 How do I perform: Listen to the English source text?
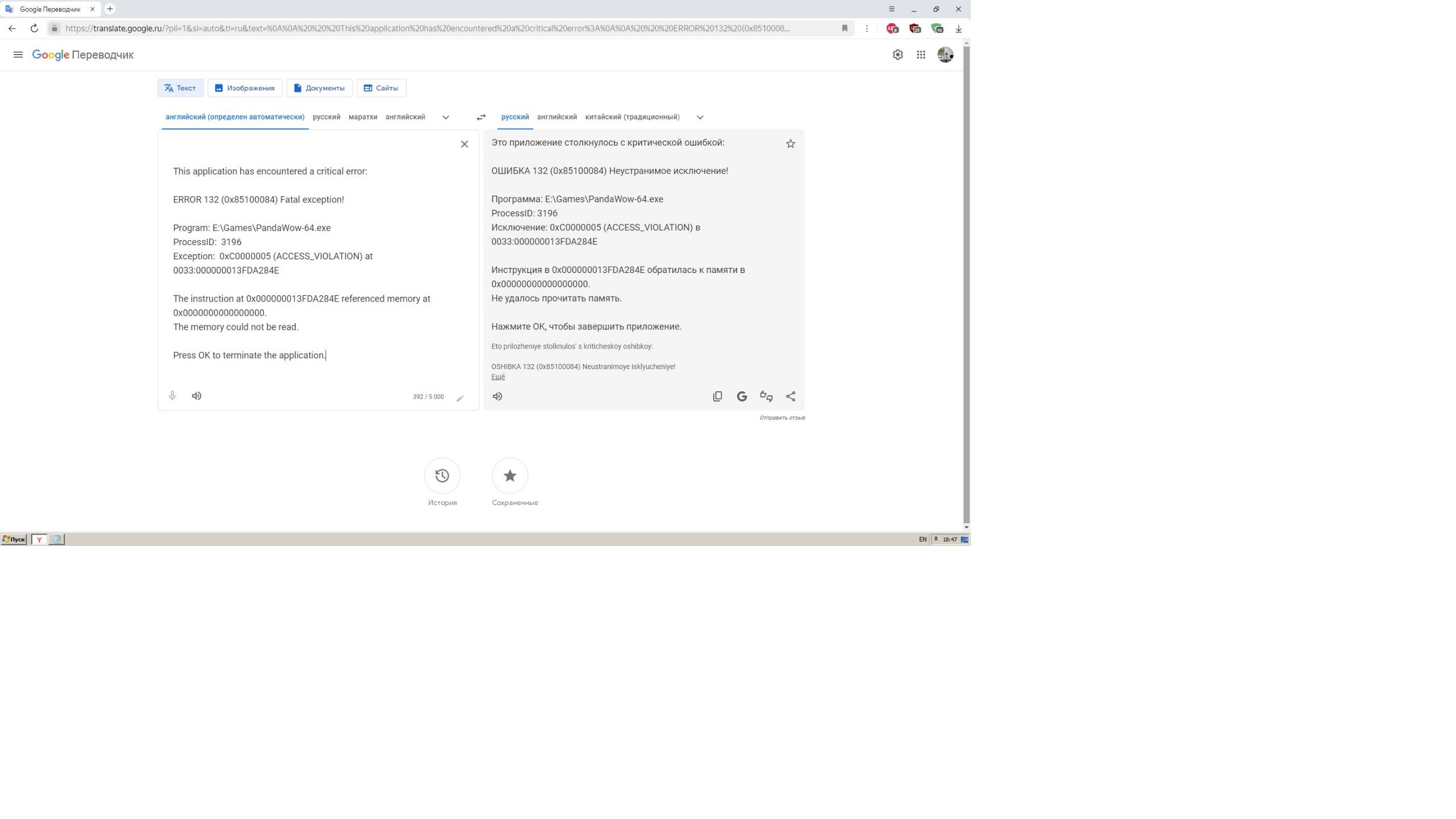click(197, 396)
